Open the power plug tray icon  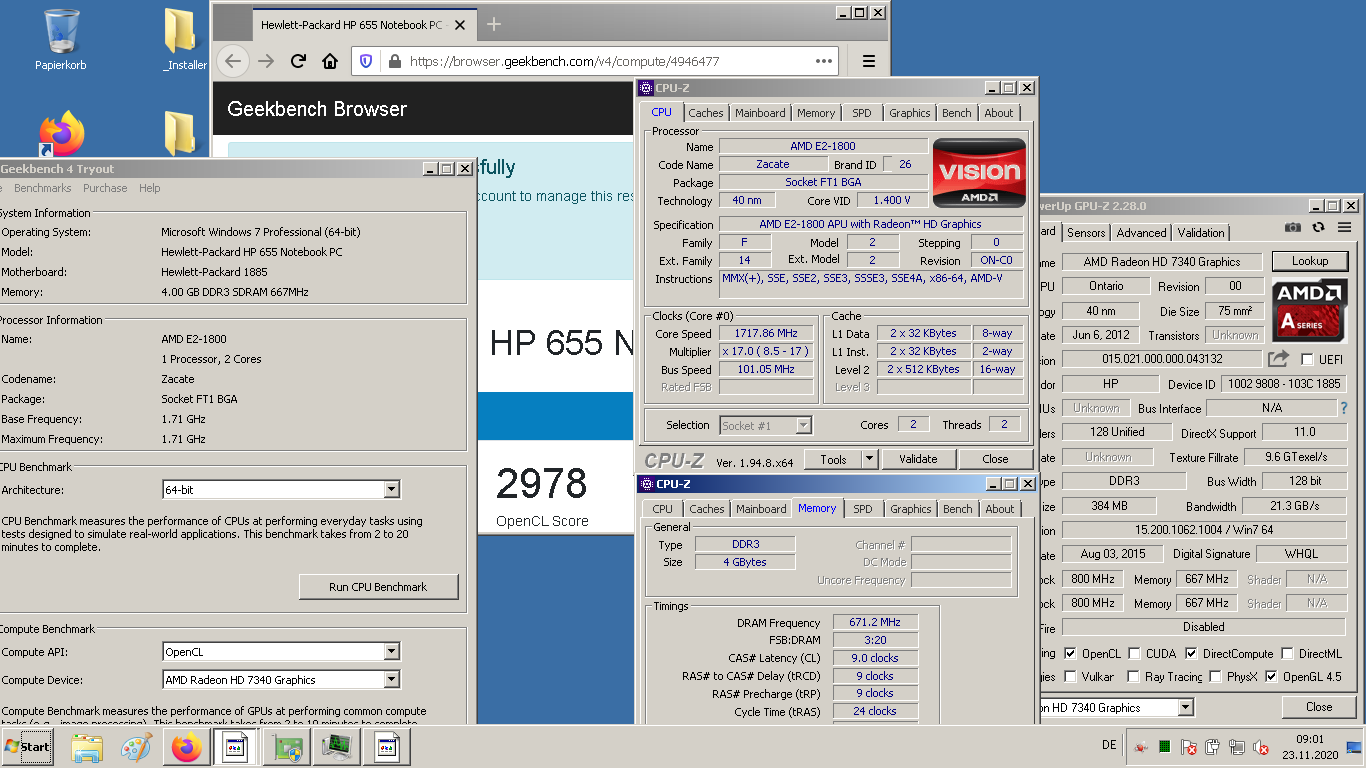pyautogui.click(x=1213, y=747)
